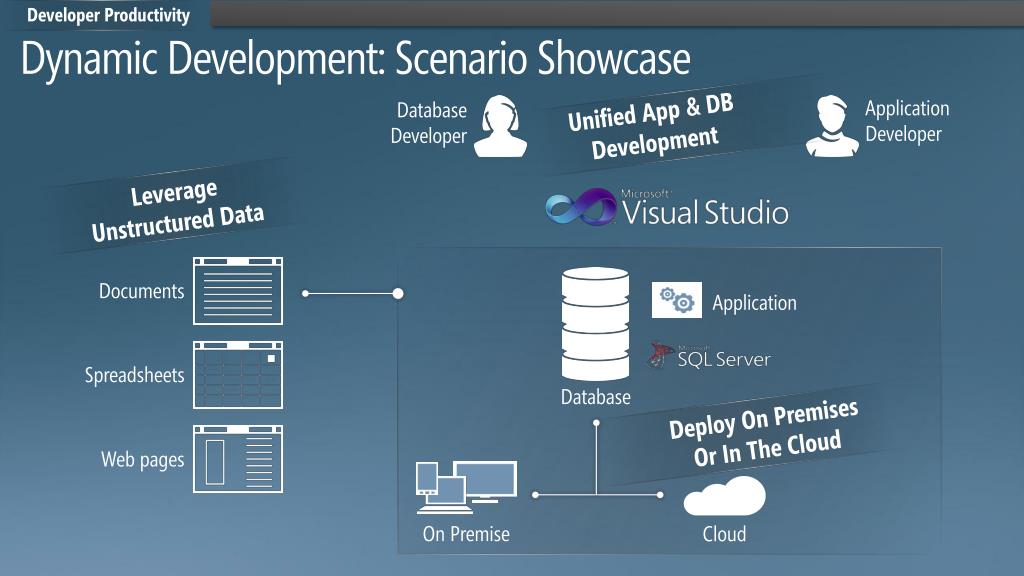Click the 'Spreadsheets' label
Viewport: 1024px width, 576px height.
[x=135, y=375]
